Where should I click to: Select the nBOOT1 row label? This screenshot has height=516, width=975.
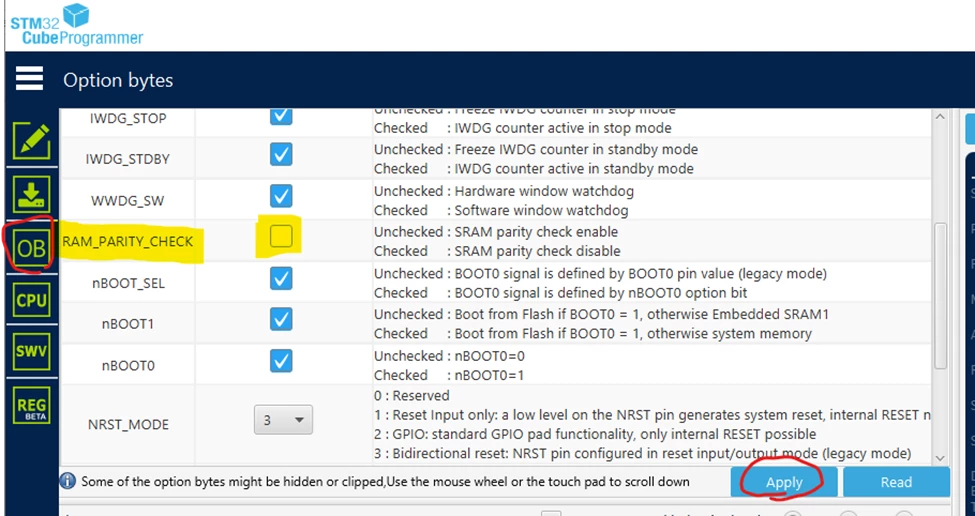(x=127, y=325)
